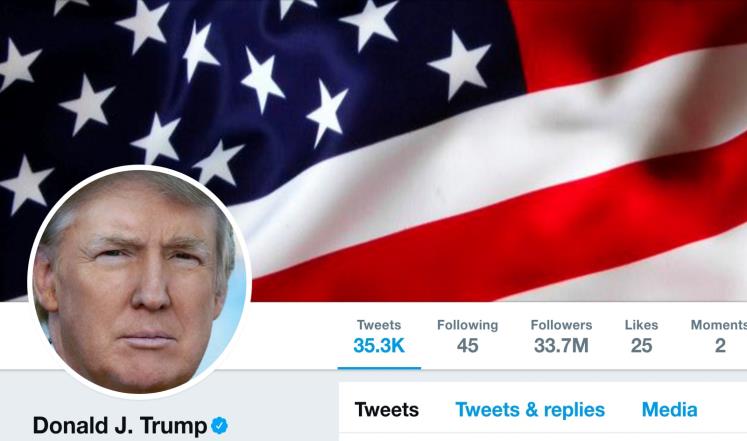Click the 35.3K tweets number
This screenshot has height=441, width=747.
[x=379, y=346]
